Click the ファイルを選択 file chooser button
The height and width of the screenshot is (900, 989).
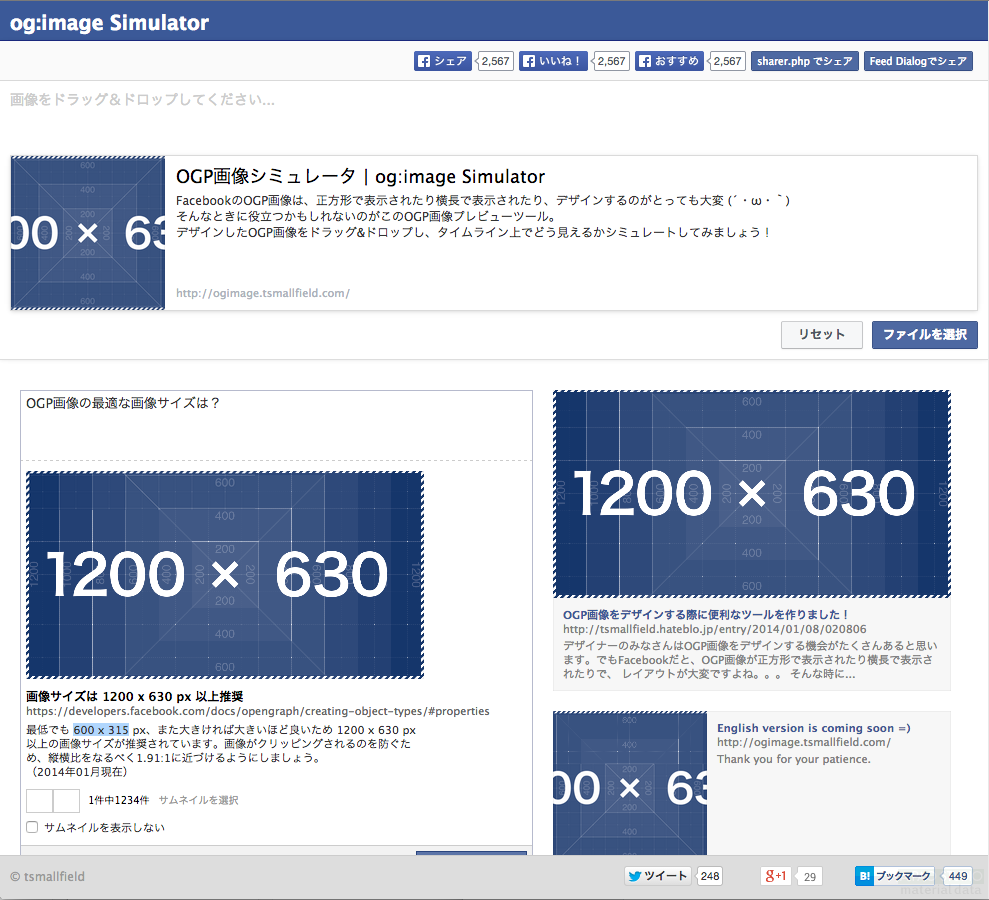tap(925, 335)
